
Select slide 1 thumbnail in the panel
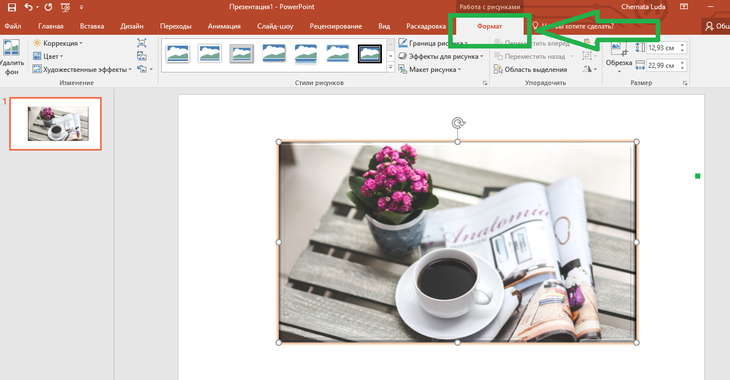tap(55, 124)
